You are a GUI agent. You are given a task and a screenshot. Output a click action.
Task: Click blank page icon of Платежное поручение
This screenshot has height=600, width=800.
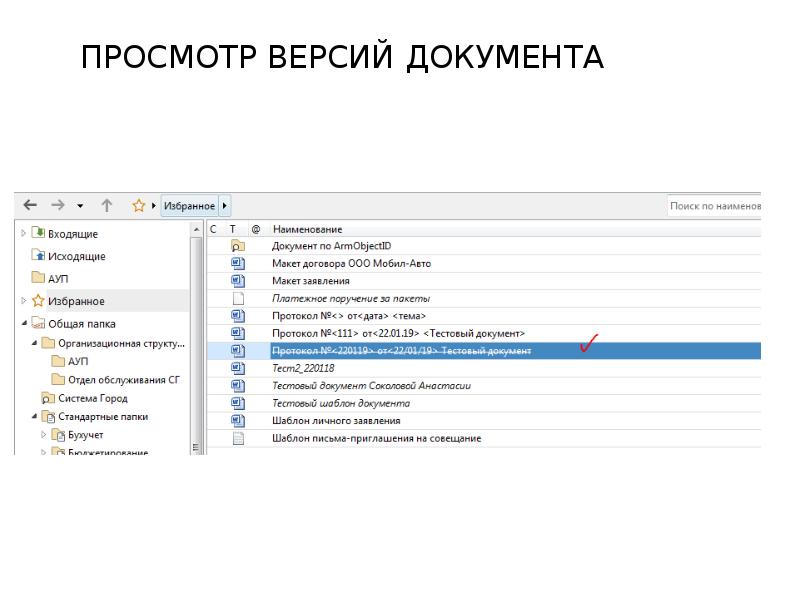[x=238, y=298]
